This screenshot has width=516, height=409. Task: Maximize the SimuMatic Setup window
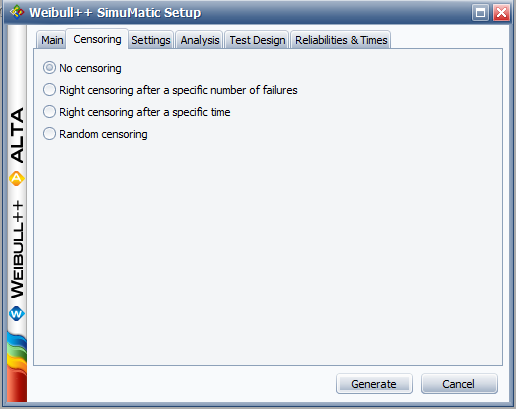click(x=480, y=13)
